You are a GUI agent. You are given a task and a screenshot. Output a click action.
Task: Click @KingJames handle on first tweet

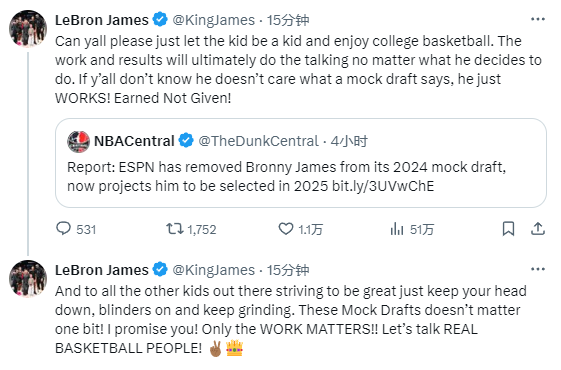tap(214, 20)
